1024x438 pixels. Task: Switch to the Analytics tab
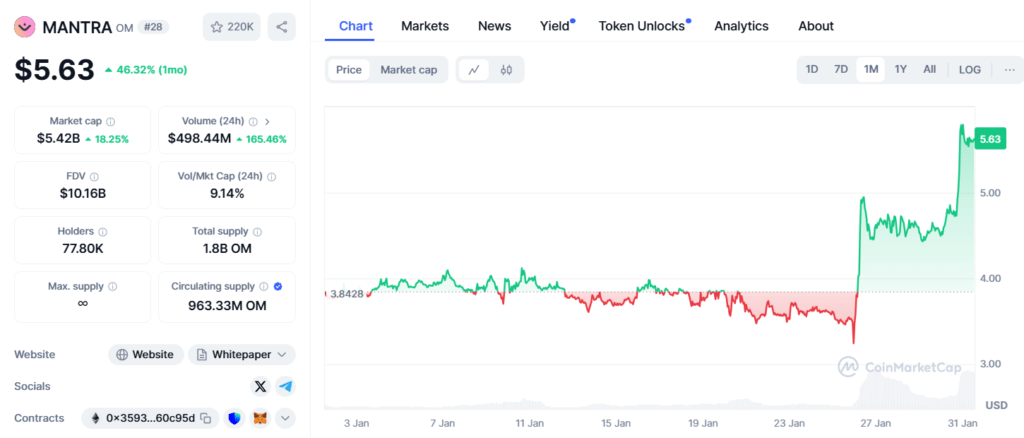[x=741, y=26]
